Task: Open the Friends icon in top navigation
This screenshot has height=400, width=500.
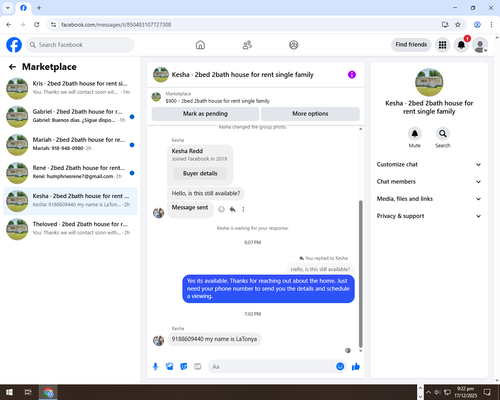Action: (x=247, y=45)
